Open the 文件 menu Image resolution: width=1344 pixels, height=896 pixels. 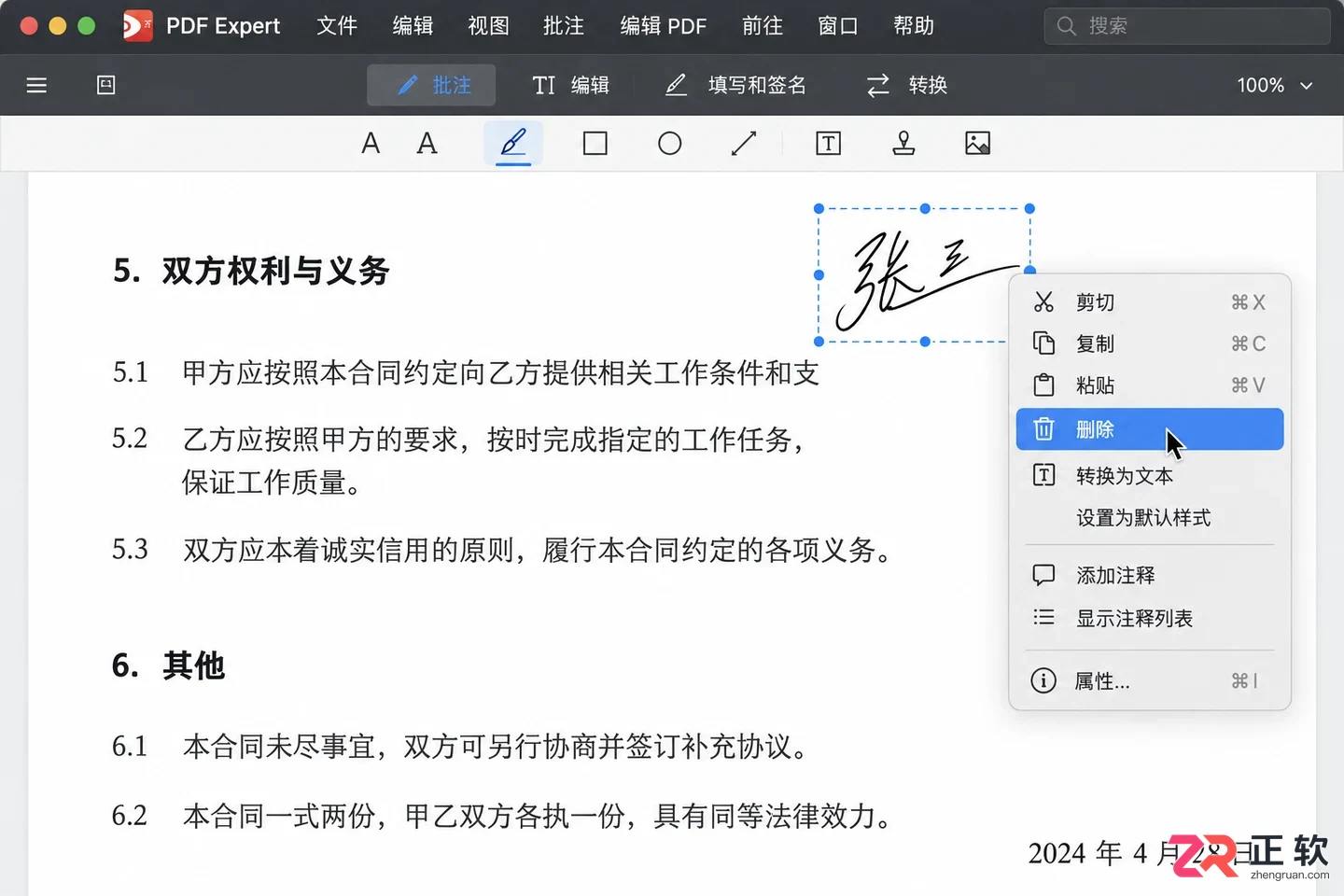[x=337, y=26]
